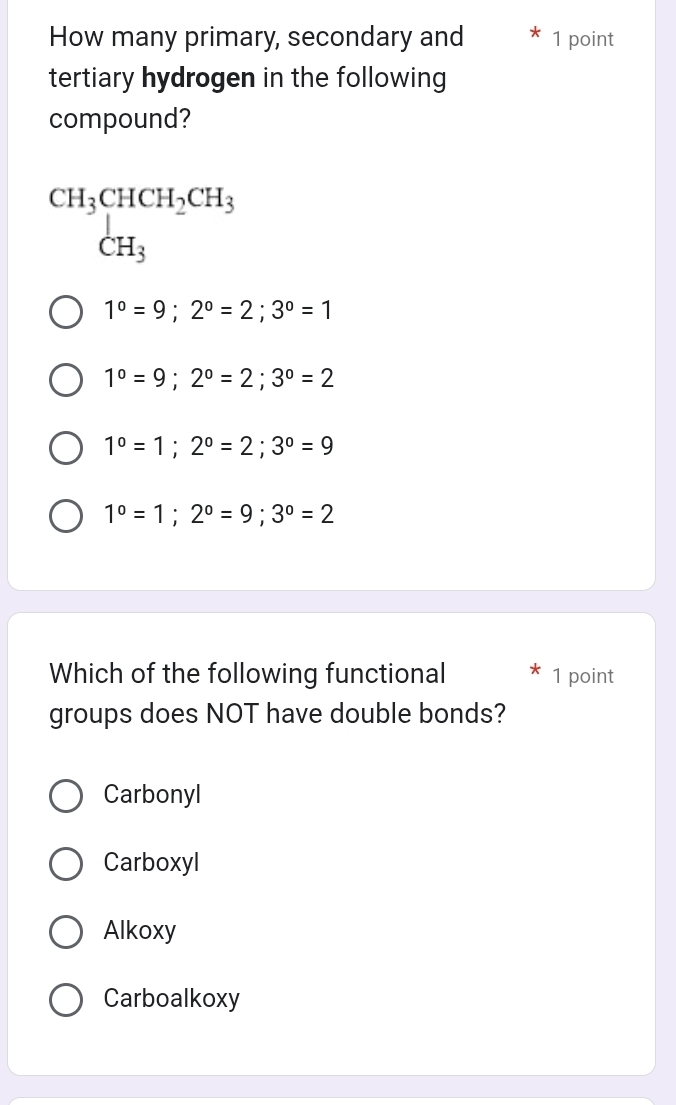Image resolution: width=676 pixels, height=1105 pixels.
Task: Click the bold word hydrogen in the question
Action: 196,77
